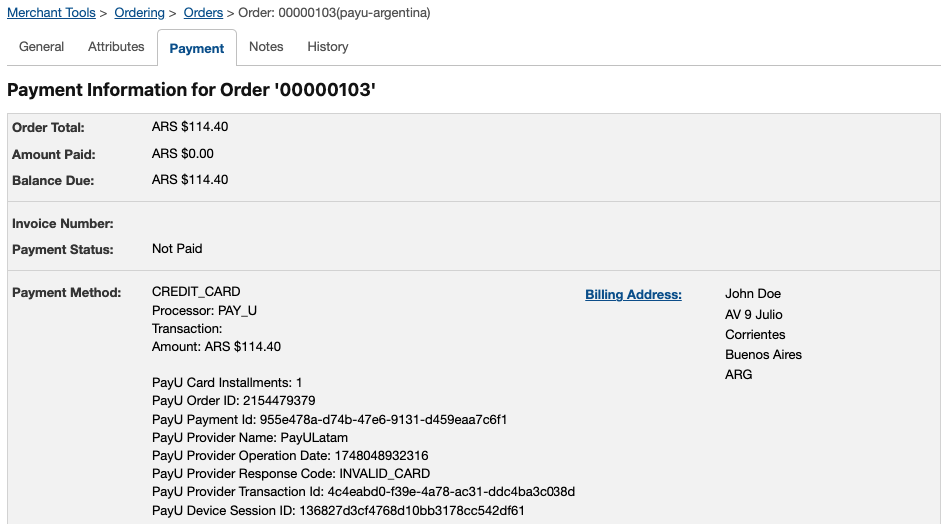Screen dimensions: 950x524
Task: Click the Not Paid payment status text
Action: pos(177,249)
